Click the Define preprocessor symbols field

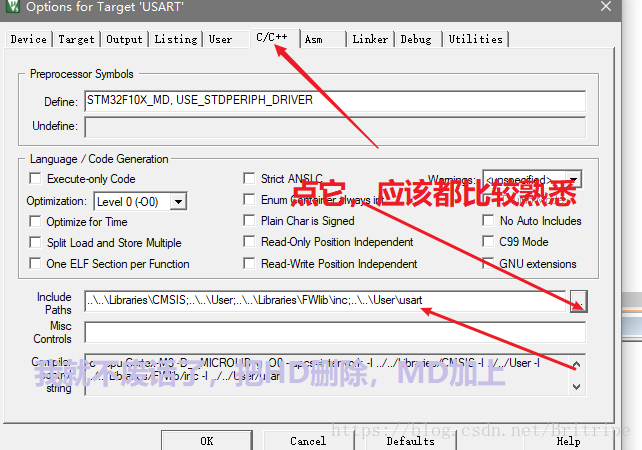coord(335,101)
